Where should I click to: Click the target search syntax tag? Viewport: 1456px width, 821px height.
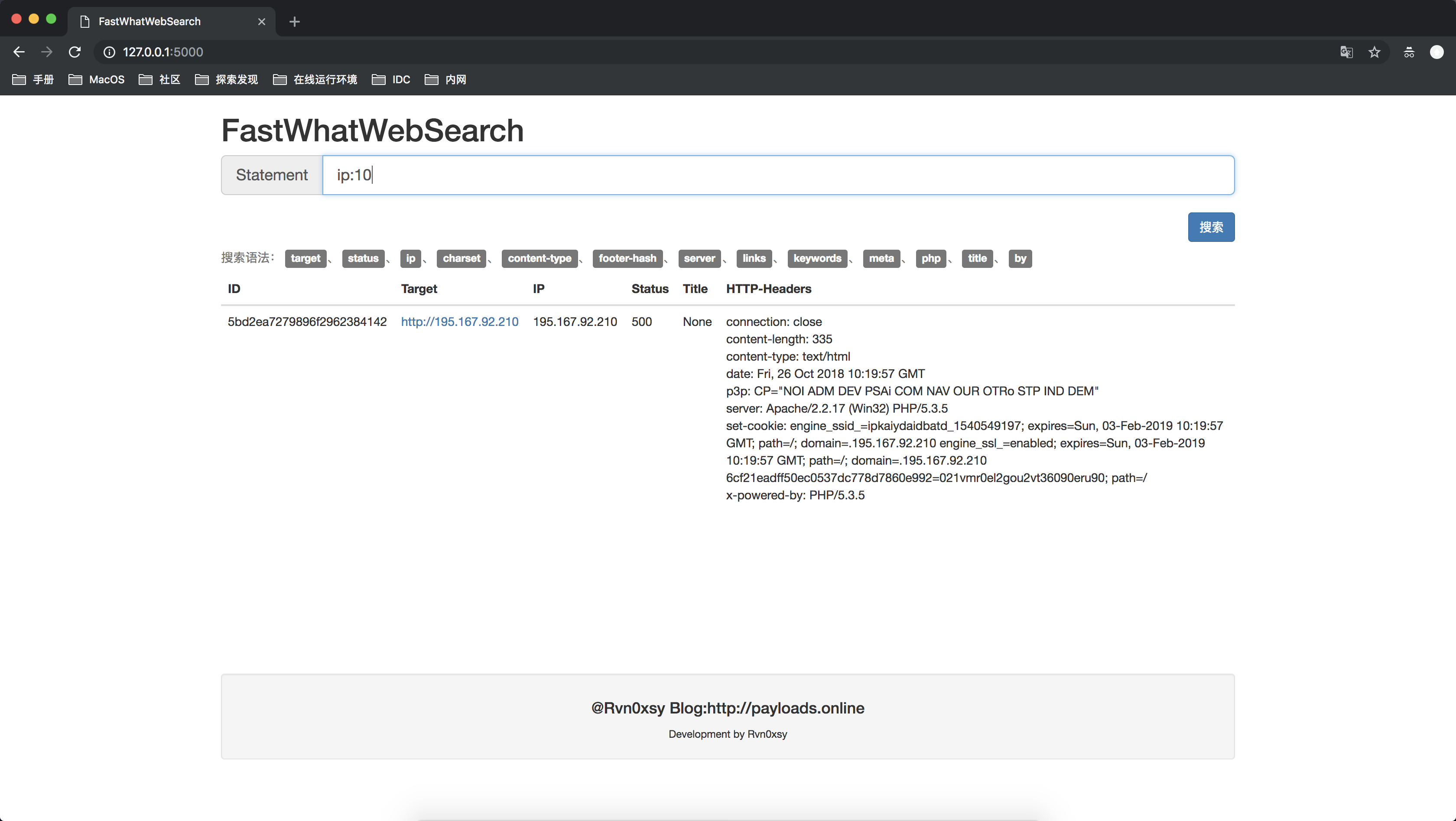(305, 259)
